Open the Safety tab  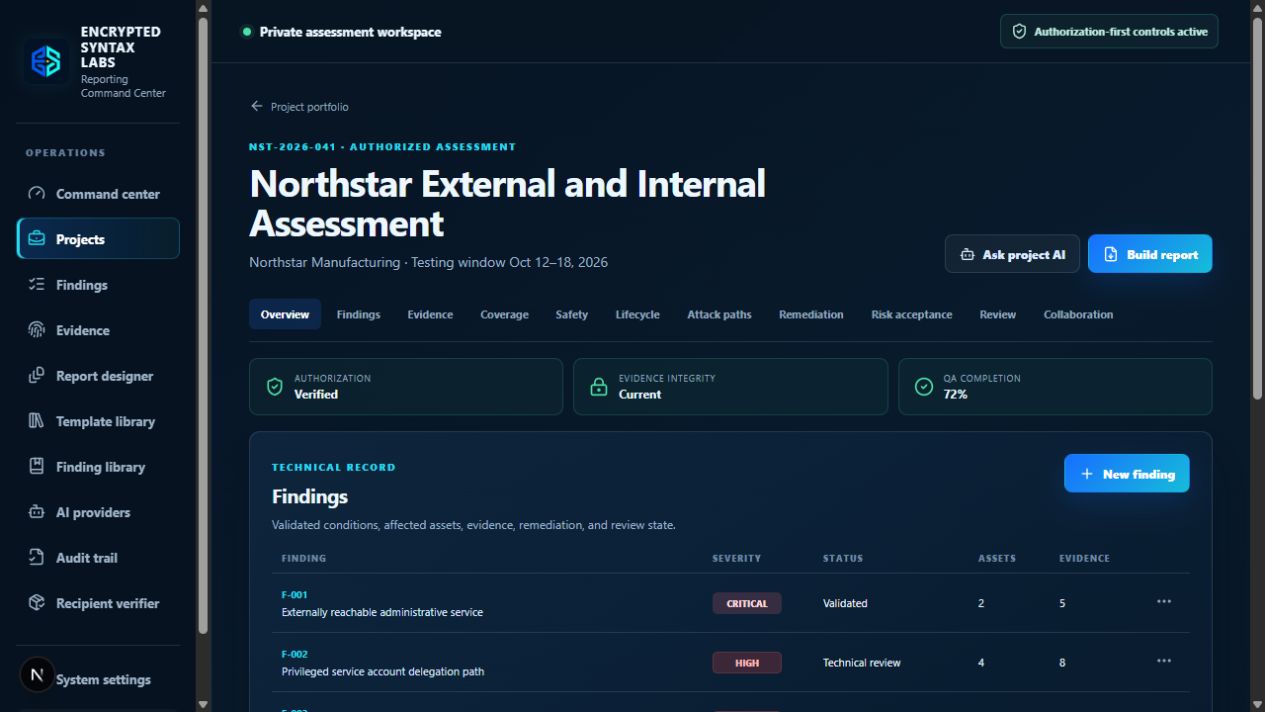(x=572, y=314)
